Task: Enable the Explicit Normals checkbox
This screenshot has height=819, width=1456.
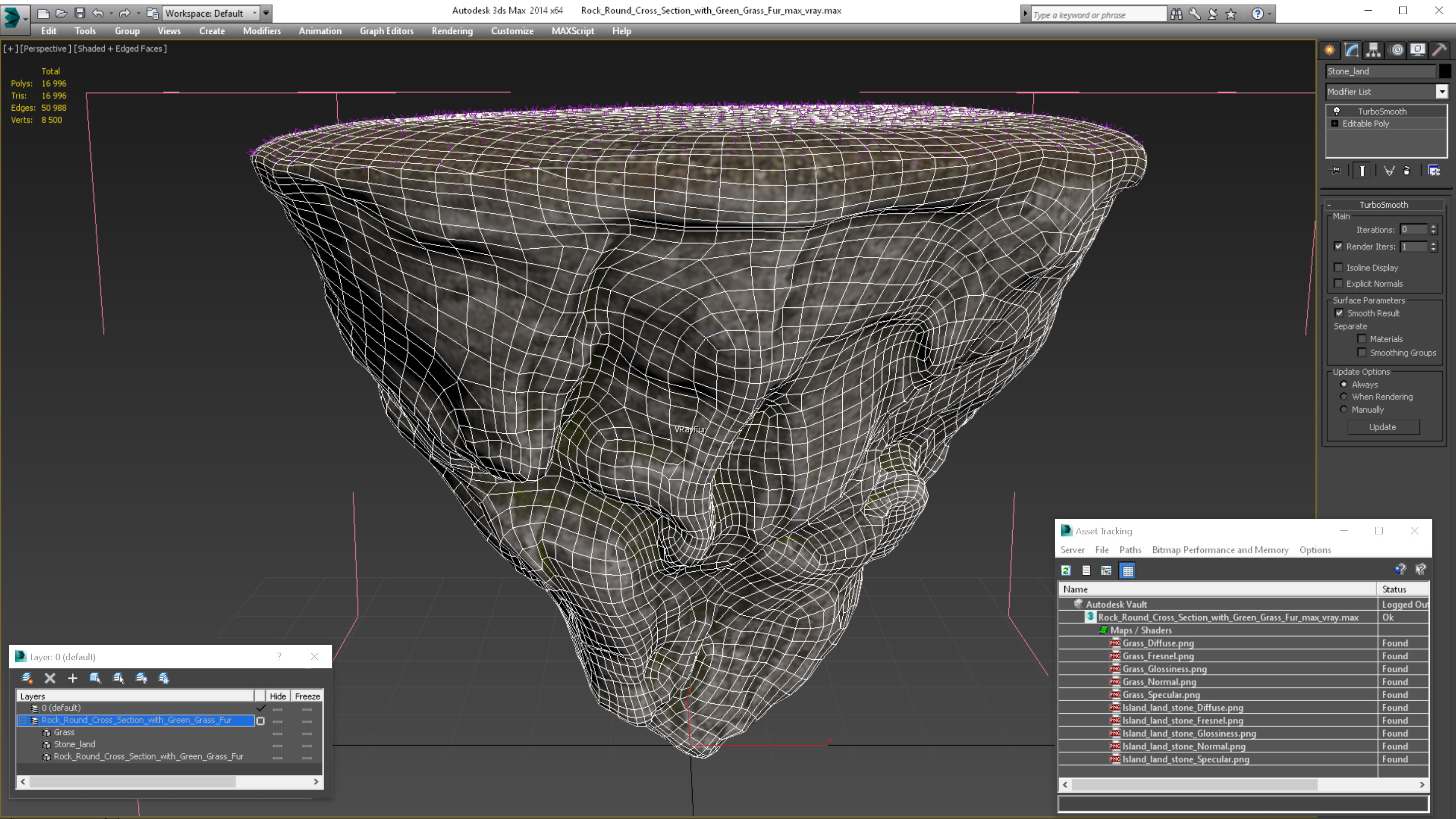Action: click(x=1338, y=283)
